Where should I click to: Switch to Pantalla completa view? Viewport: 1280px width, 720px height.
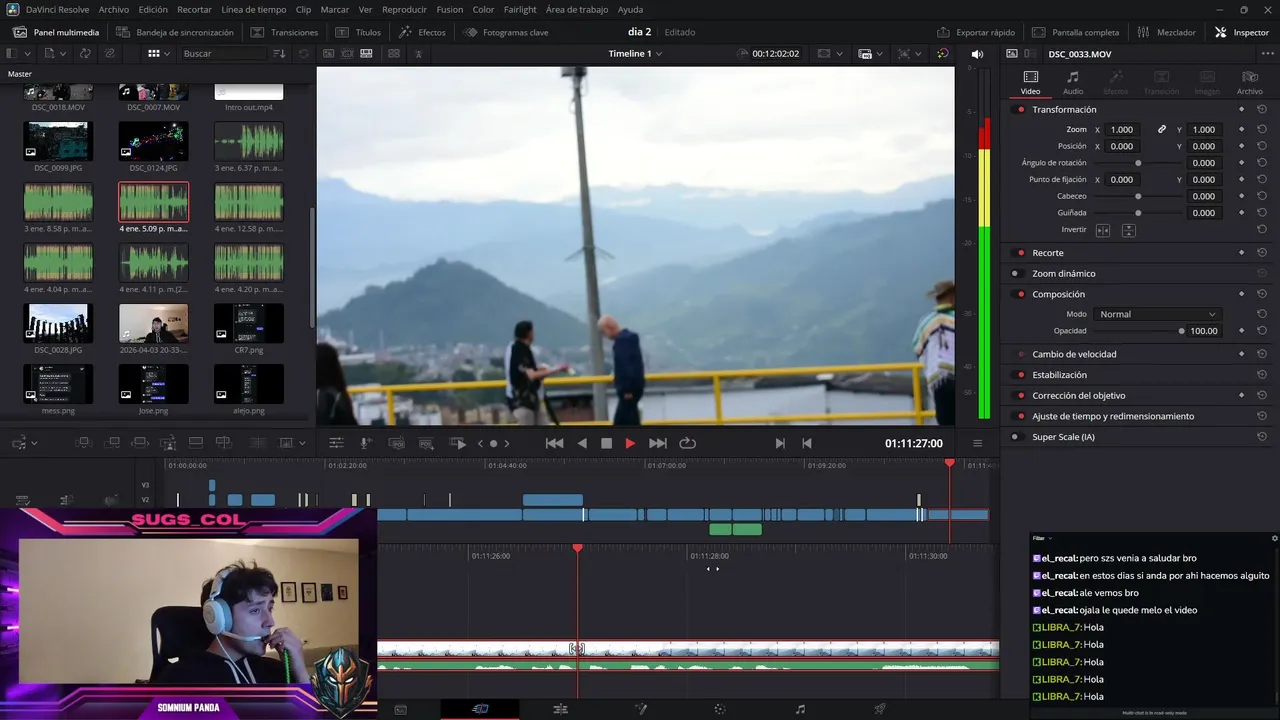pos(1075,32)
